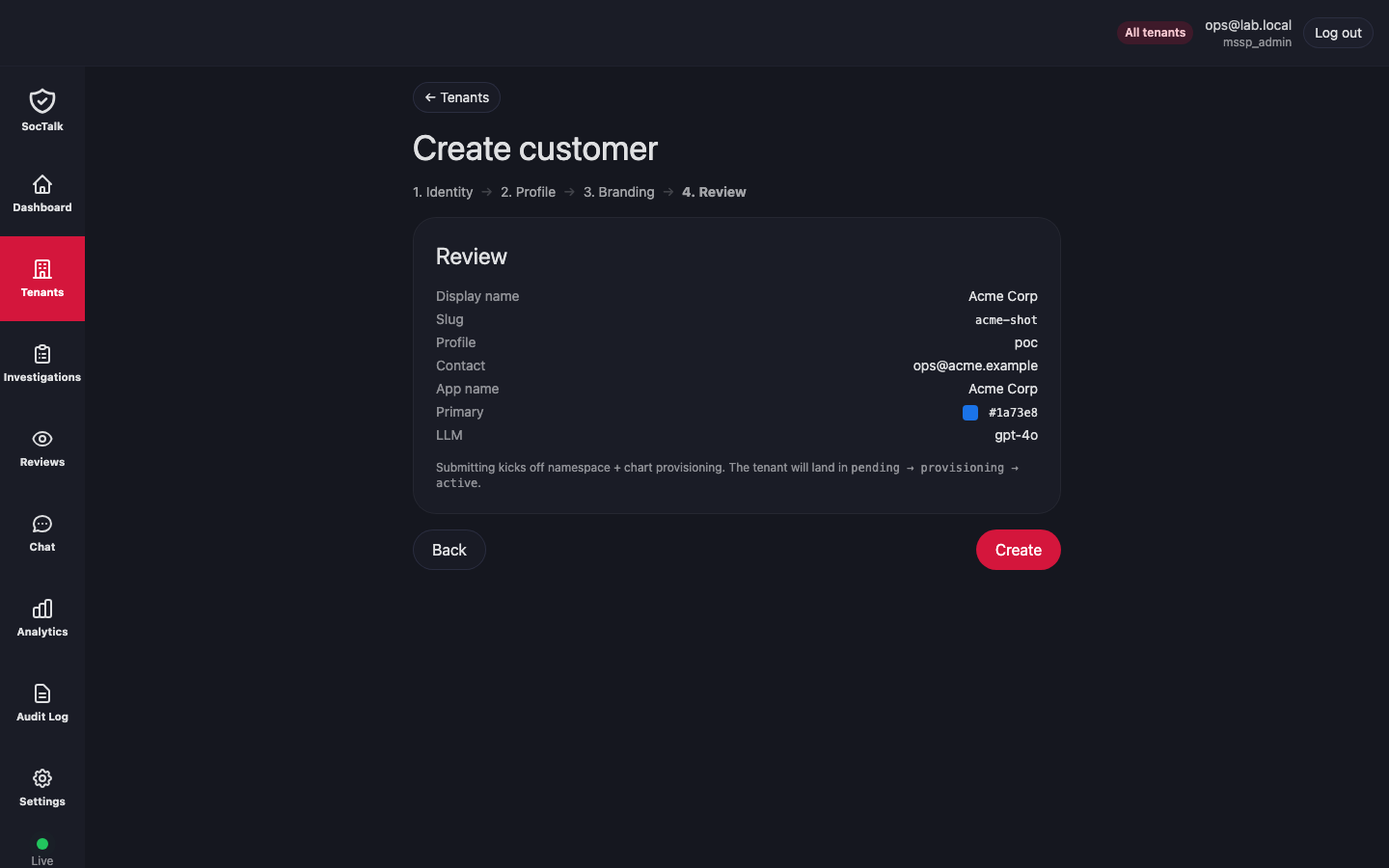The width and height of the screenshot is (1389, 868).
Task: Click the red Create button
Action: [x=1019, y=550]
